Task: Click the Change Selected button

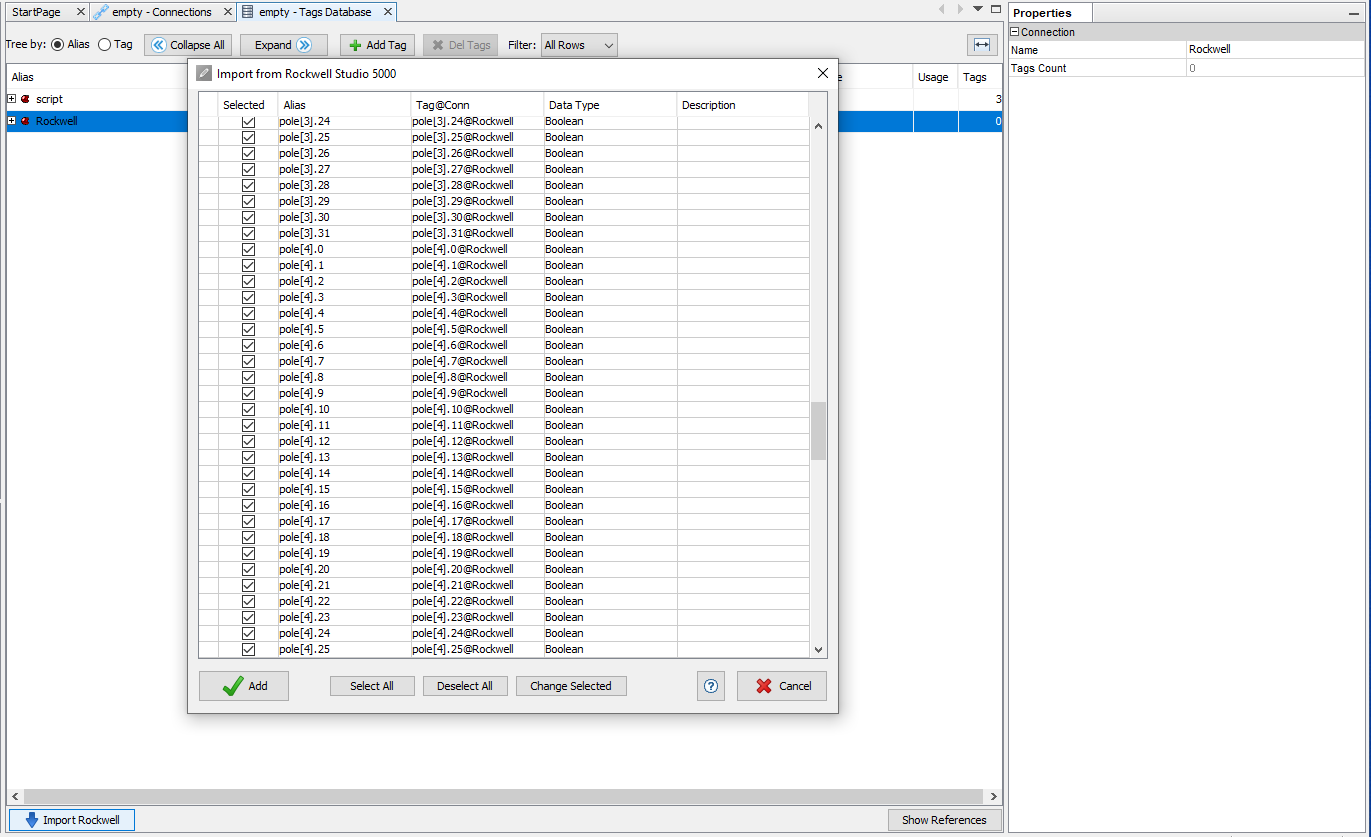Action: 571,686
